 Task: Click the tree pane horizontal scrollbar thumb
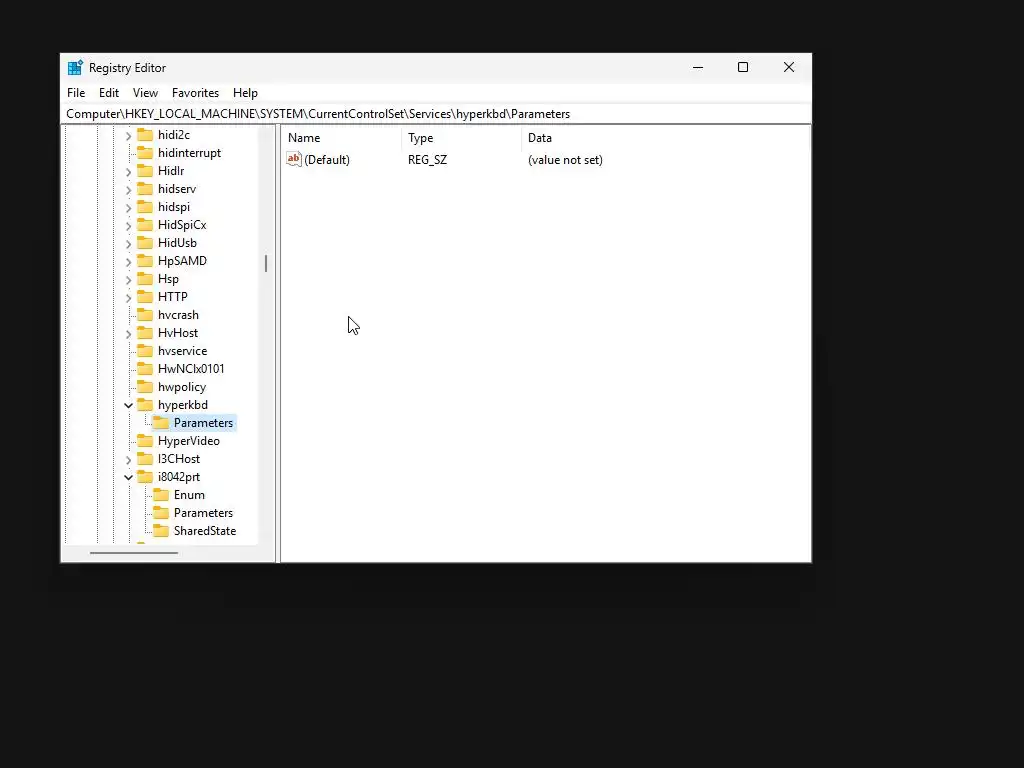pyautogui.click(x=134, y=552)
